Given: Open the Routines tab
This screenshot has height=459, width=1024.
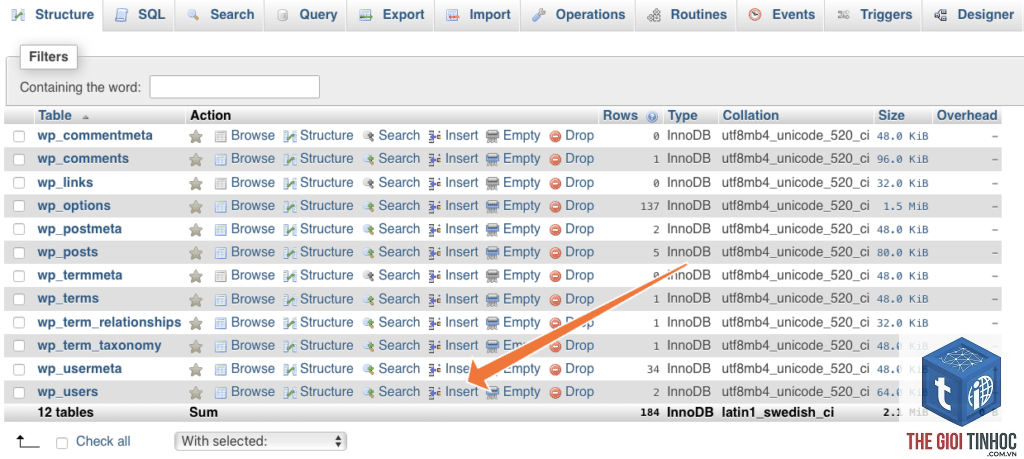Looking at the screenshot, I should (x=686, y=15).
